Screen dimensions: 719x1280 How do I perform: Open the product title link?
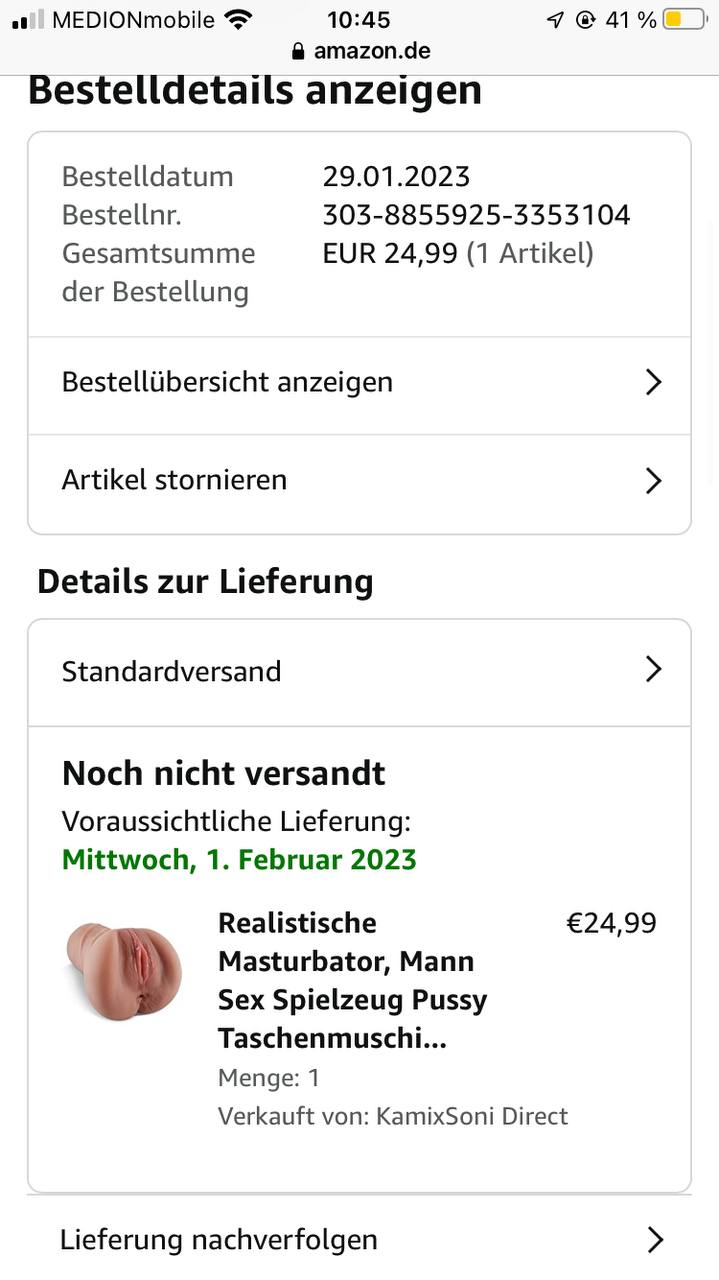[x=352, y=980]
